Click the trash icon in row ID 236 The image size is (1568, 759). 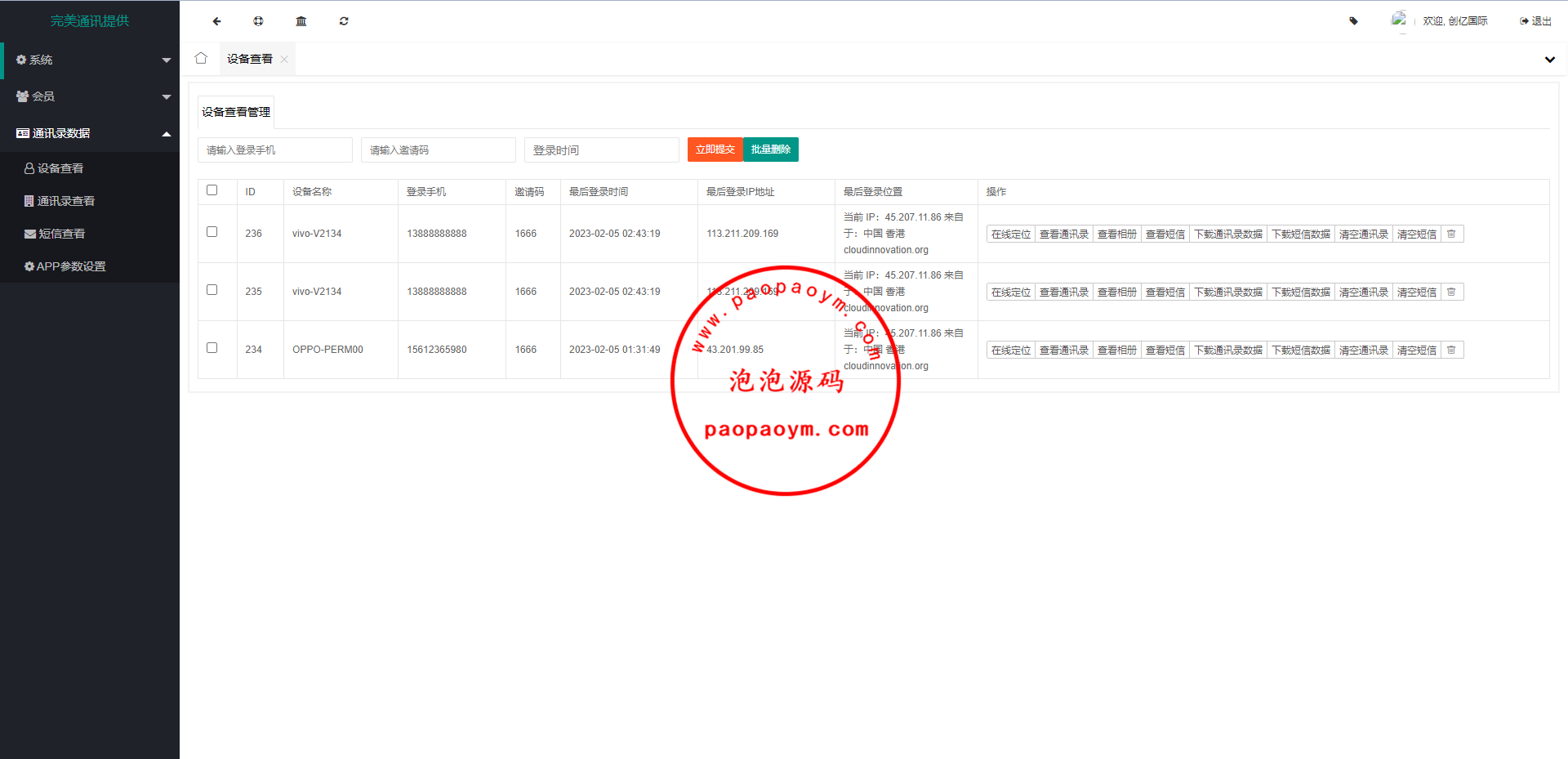pyautogui.click(x=1451, y=234)
